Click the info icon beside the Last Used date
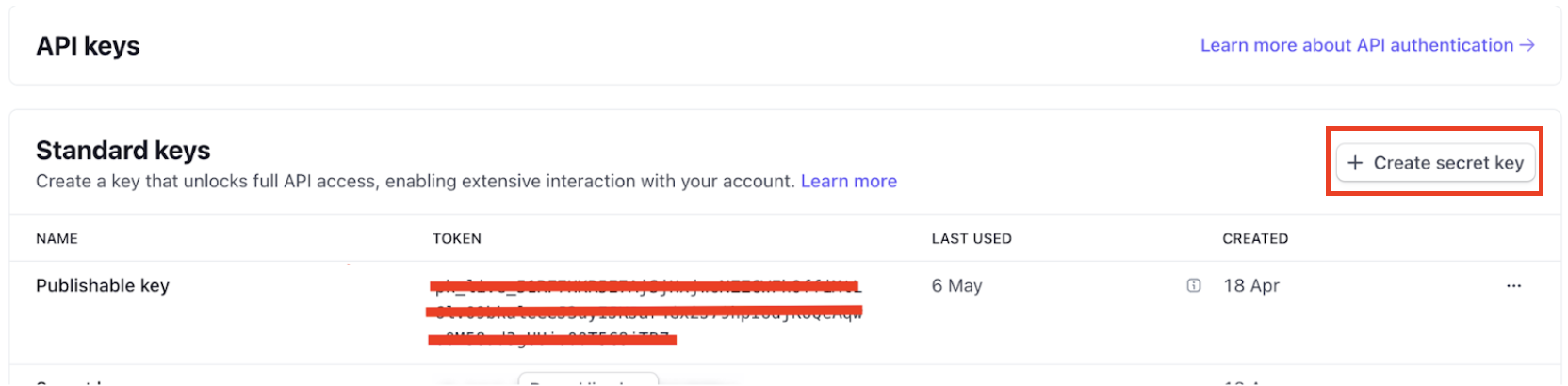The height and width of the screenshot is (386, 1568). tap(1193, 285)
